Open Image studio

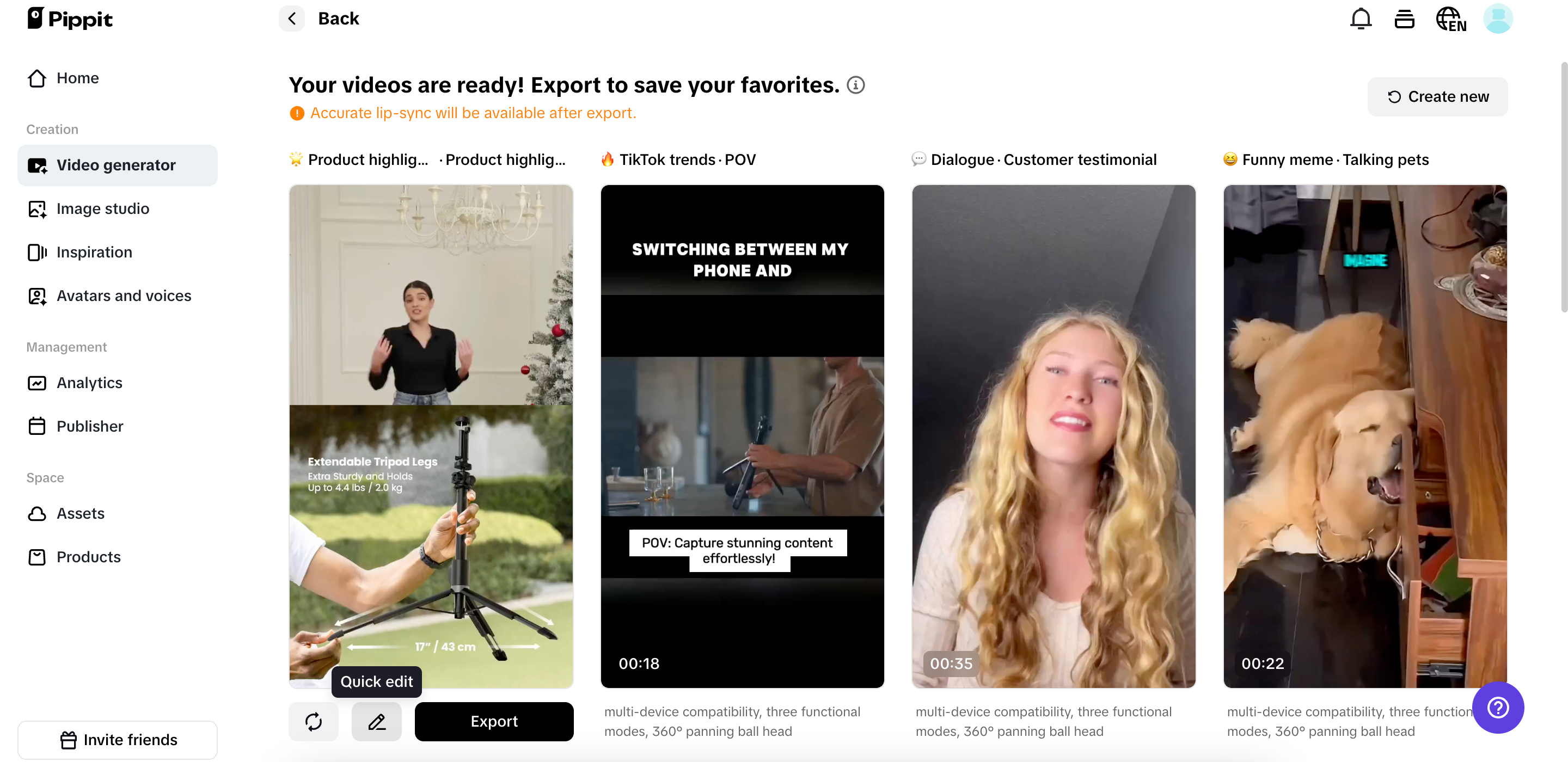pos(102,209)
